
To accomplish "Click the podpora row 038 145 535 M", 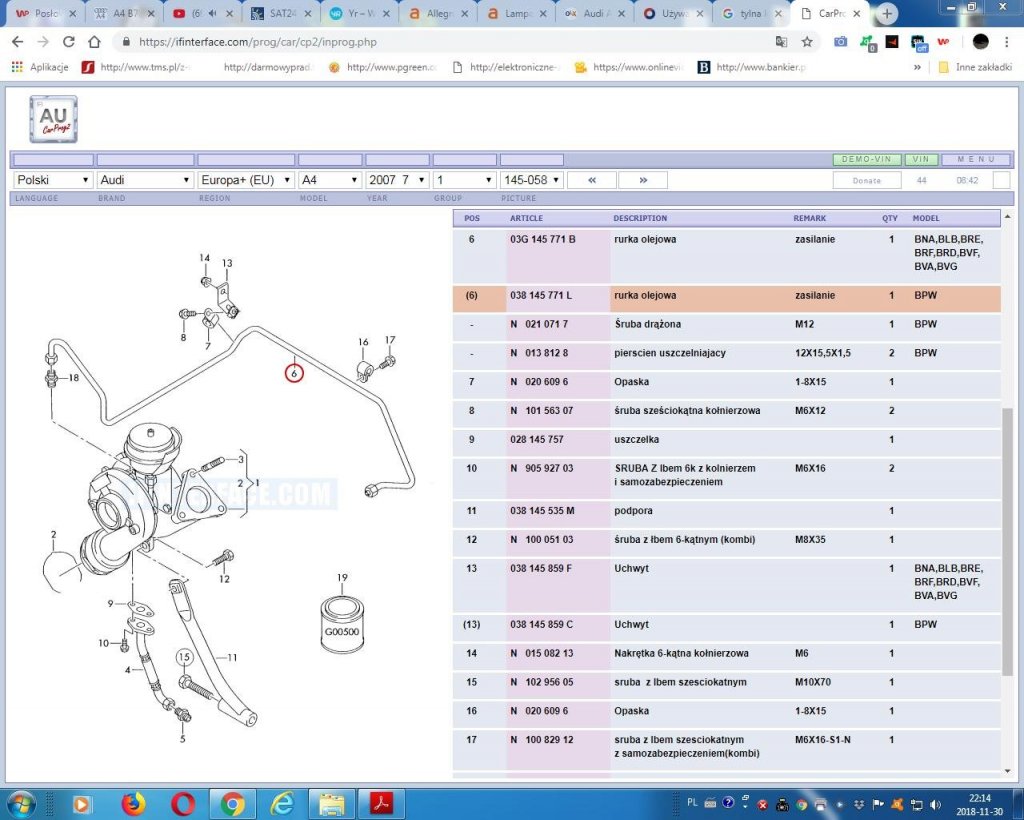I will (726, 514).
